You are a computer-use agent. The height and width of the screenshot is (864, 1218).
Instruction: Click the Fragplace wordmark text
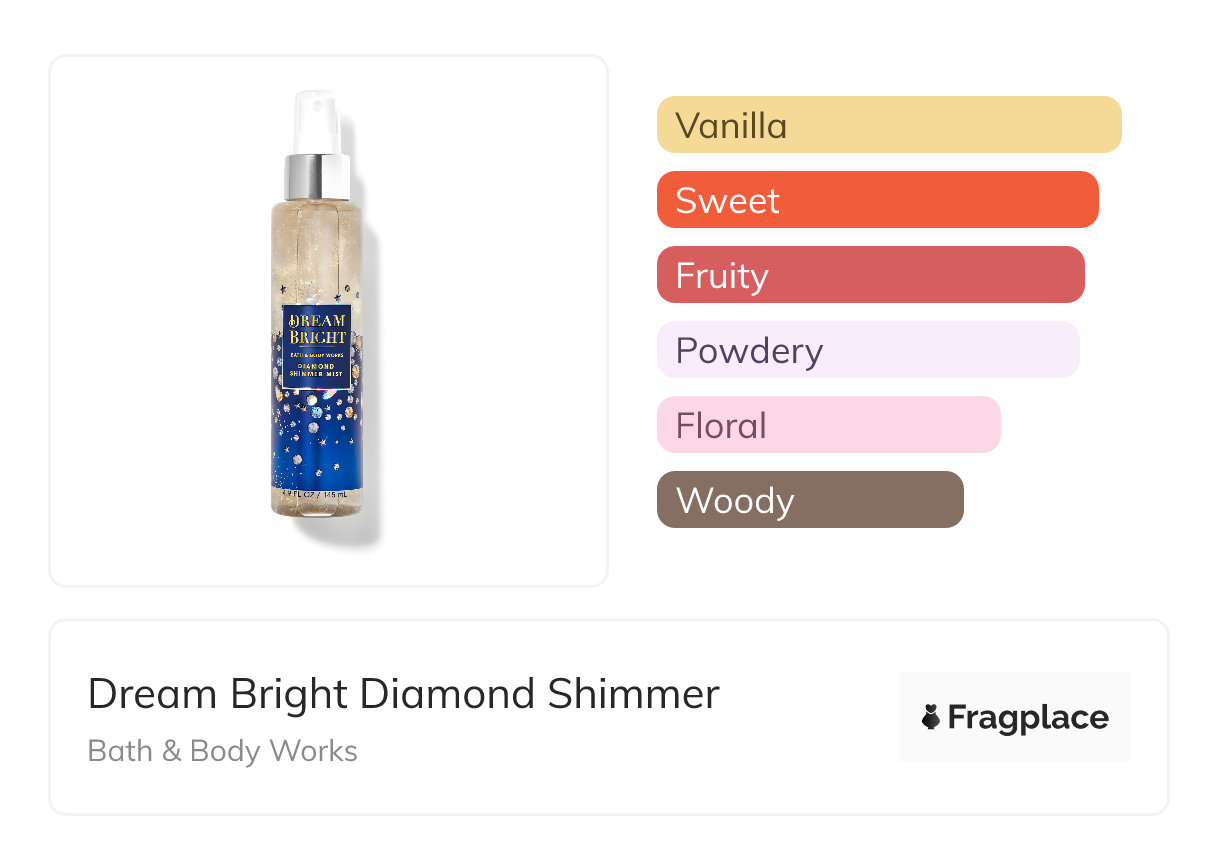(1028, 717)
